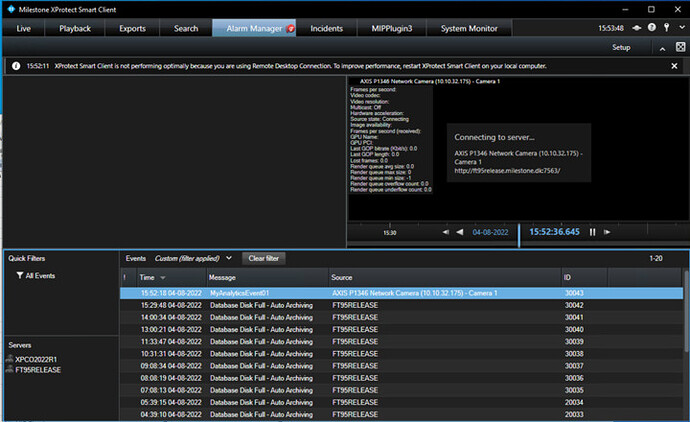Step to next frame with small forward arrow
The height and width of the screenshot is (422, 690).
coord(607,232)
